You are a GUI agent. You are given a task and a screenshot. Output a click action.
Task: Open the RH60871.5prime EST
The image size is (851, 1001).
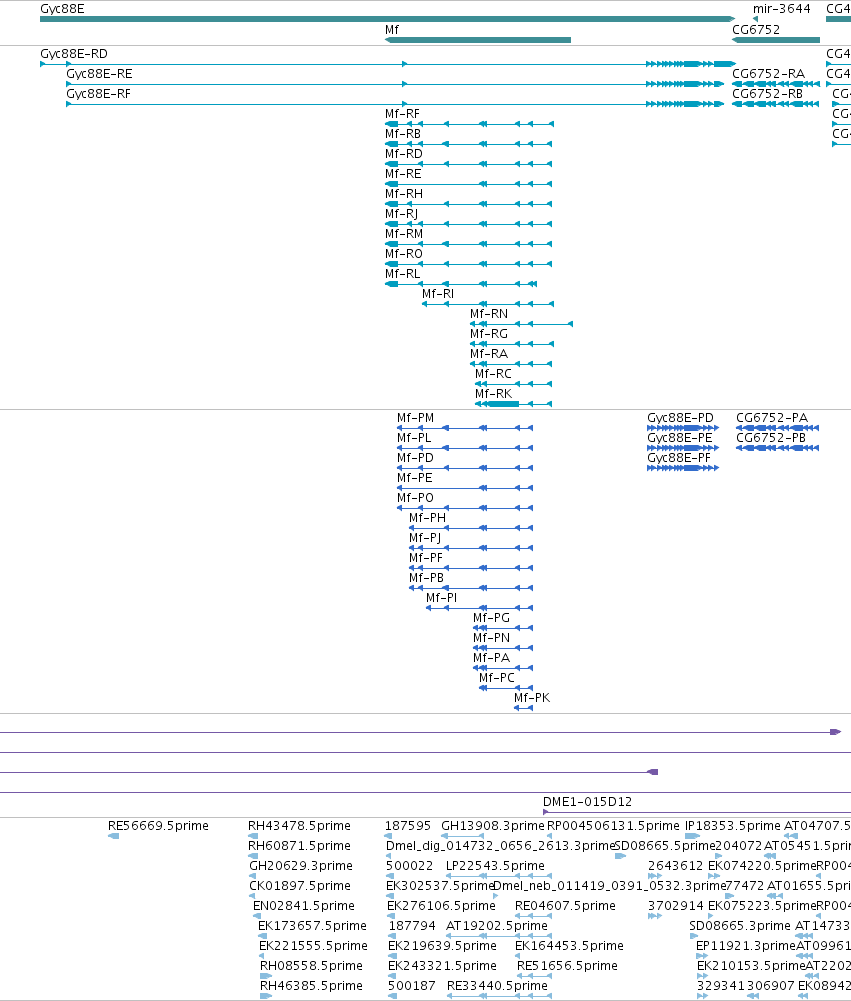click(x=253, y=856)
